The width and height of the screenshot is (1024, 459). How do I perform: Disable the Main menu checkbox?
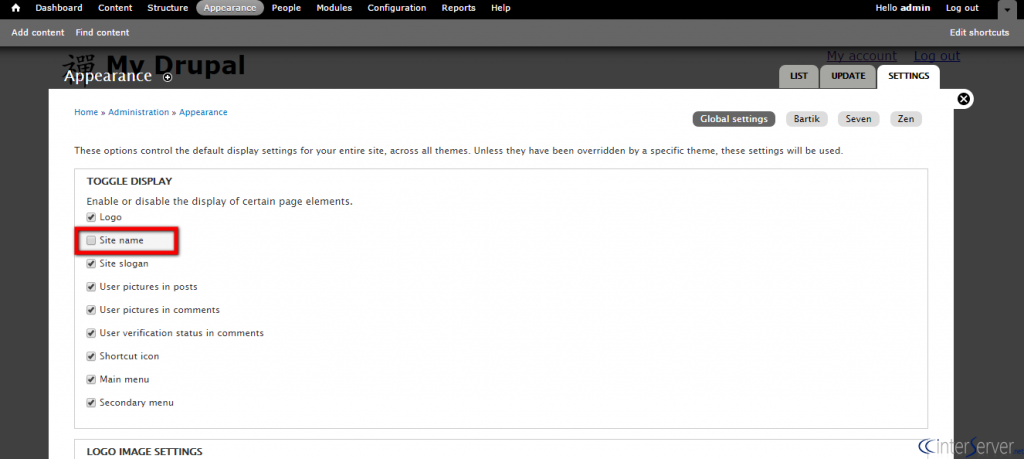(91, 379)
